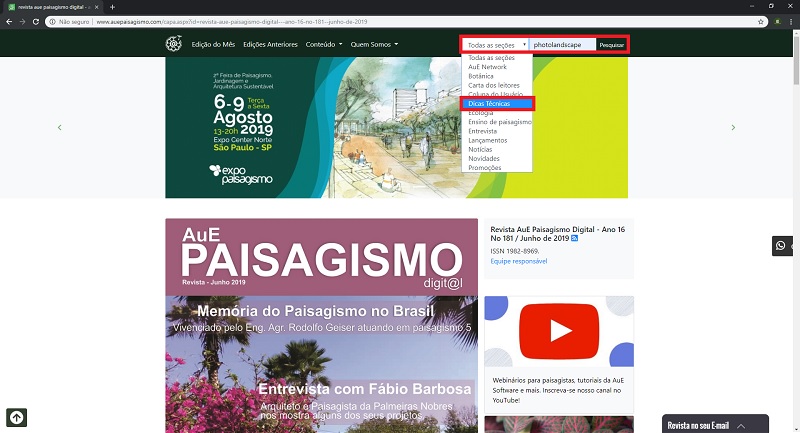
Task: Open the RSS feed icon beside Junho de 2019
Action: pos(574,238)
